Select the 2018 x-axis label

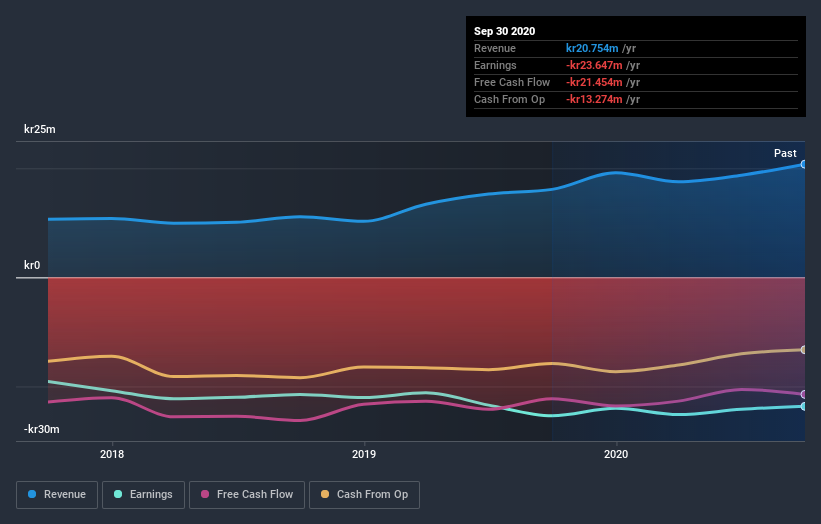[x=112, y=454]
